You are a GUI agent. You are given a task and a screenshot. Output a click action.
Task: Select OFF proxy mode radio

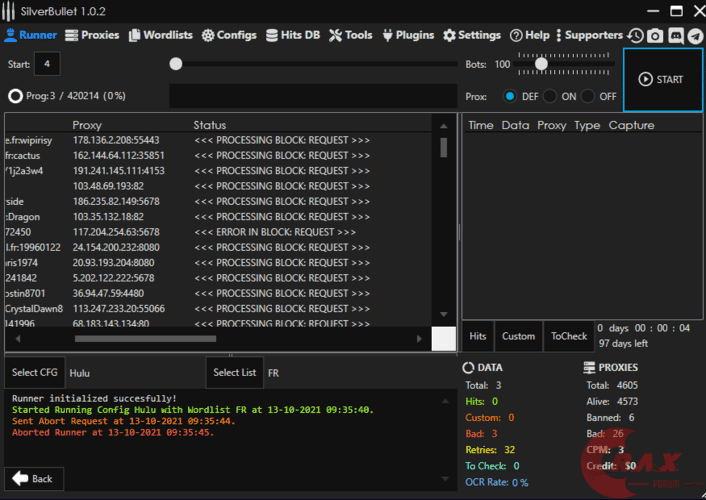pos(590,96)
